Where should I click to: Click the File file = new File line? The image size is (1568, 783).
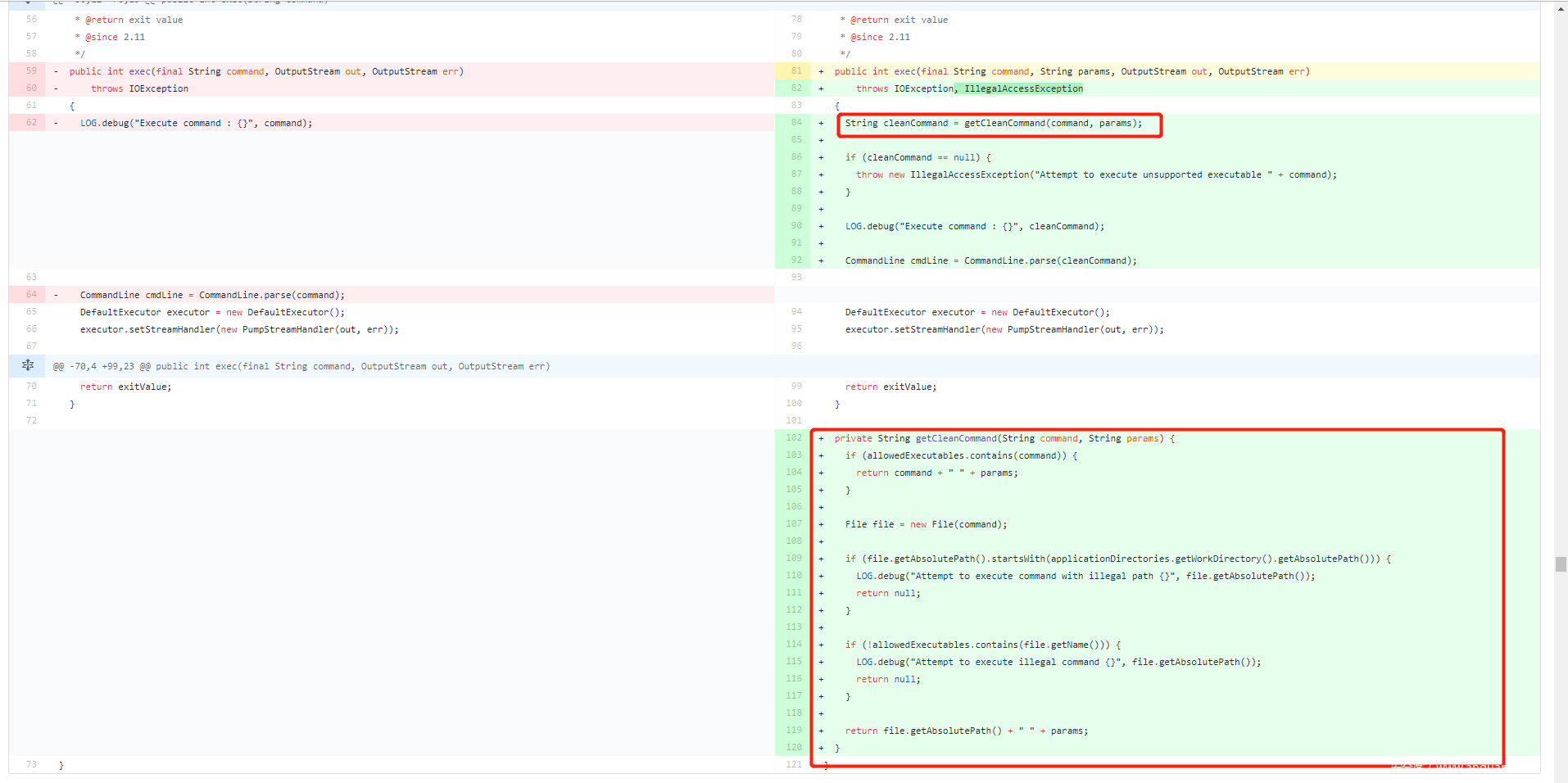(926, 524)
